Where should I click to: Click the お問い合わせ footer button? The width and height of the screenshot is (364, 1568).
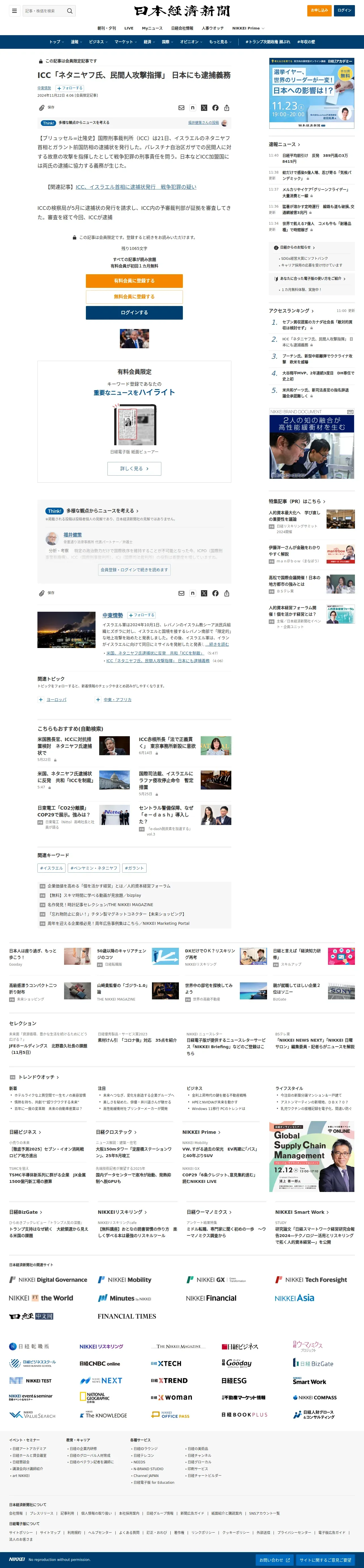point(274,1560)
